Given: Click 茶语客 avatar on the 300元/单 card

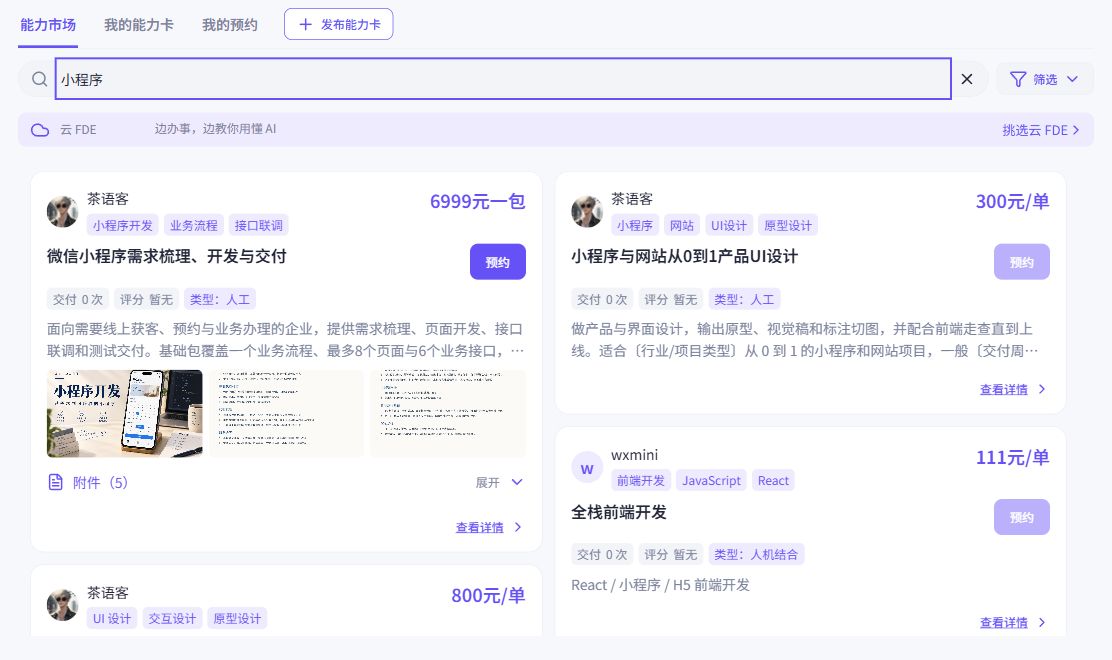Looking at the screenshot, I should 586,211.
